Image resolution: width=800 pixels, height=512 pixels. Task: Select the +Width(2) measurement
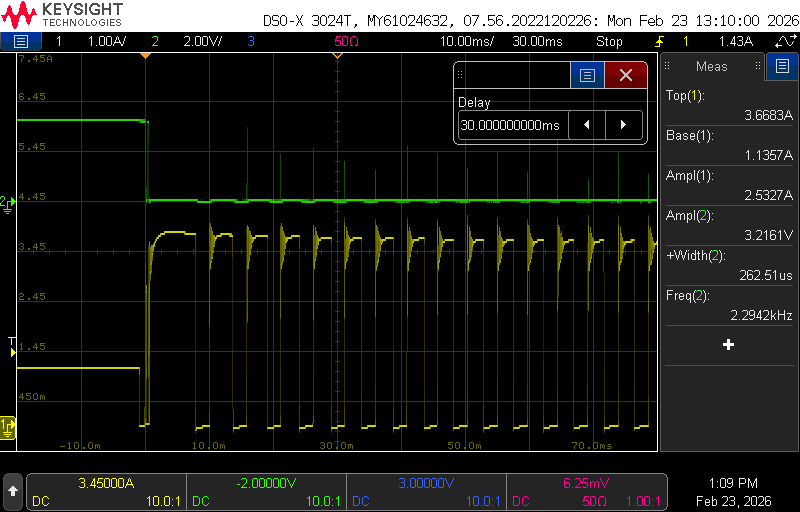(730, 265)
